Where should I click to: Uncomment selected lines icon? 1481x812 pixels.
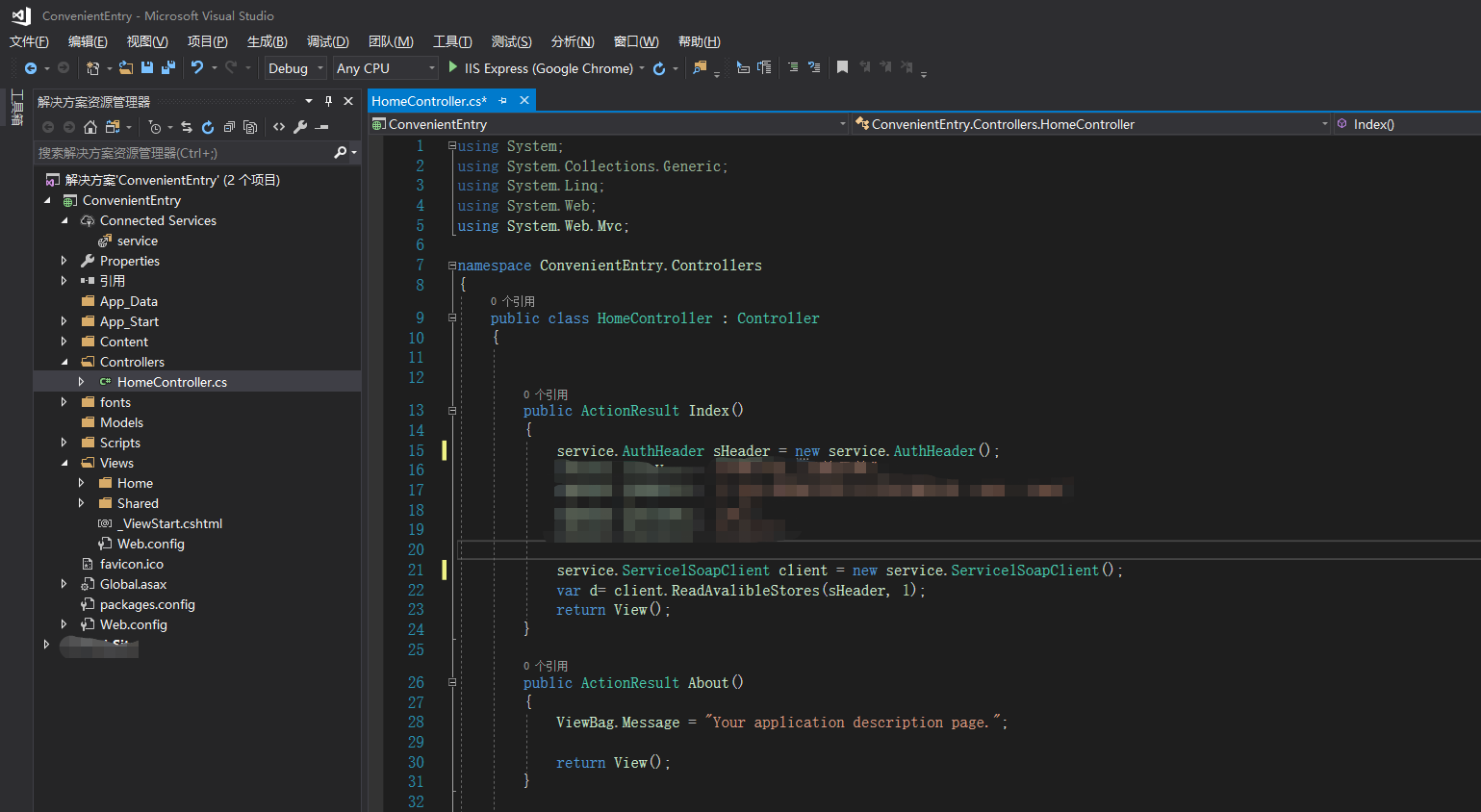(814, 68)
